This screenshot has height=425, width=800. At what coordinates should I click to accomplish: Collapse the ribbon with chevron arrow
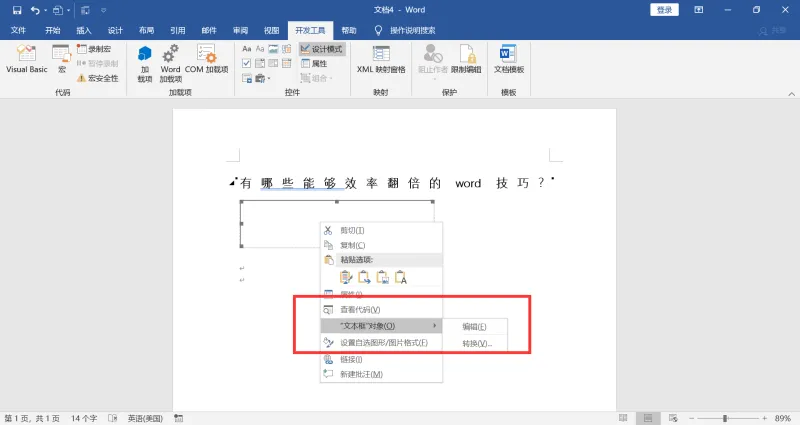(791, 94)
